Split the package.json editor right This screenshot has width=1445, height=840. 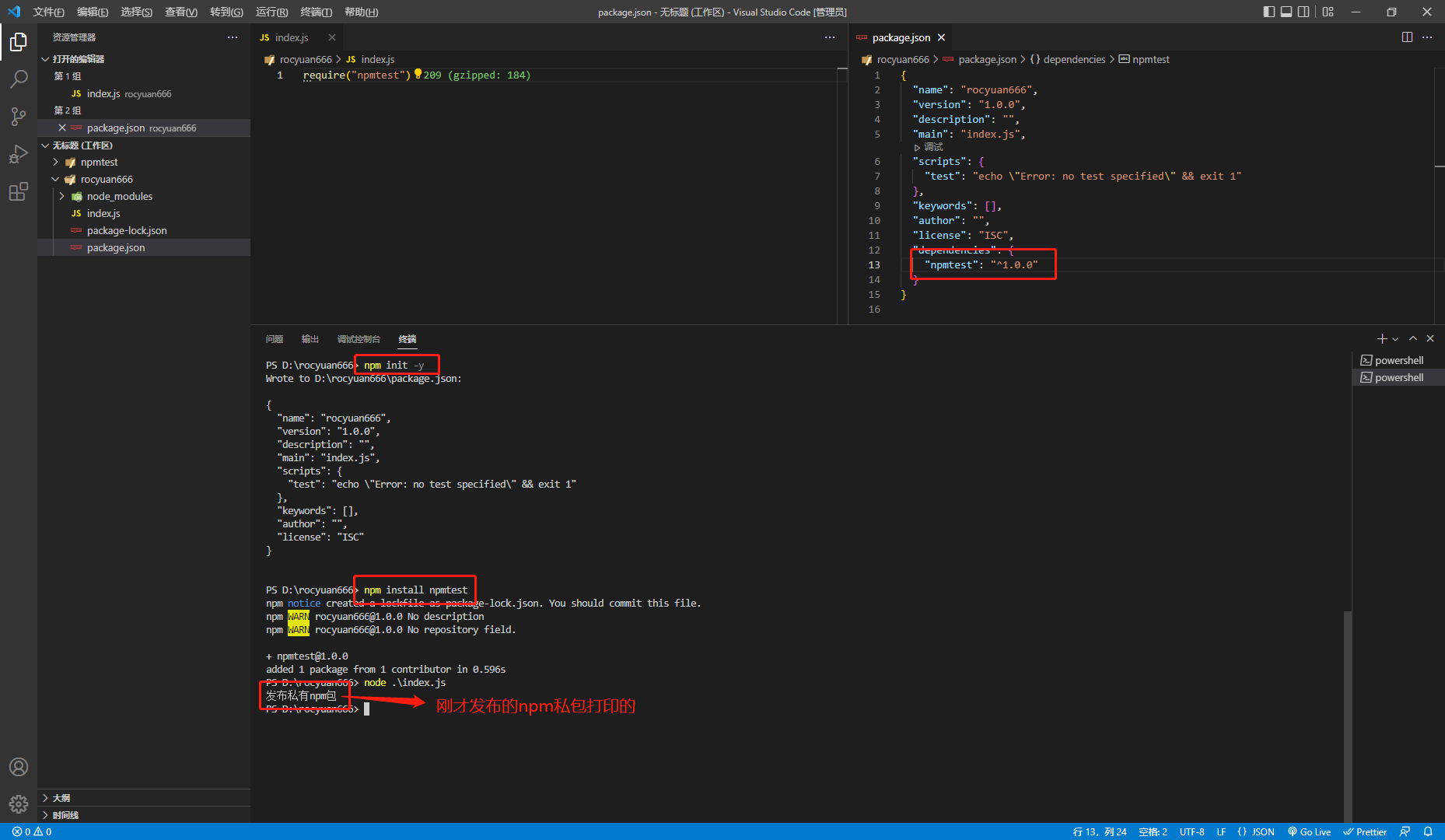coord(1407,37)
